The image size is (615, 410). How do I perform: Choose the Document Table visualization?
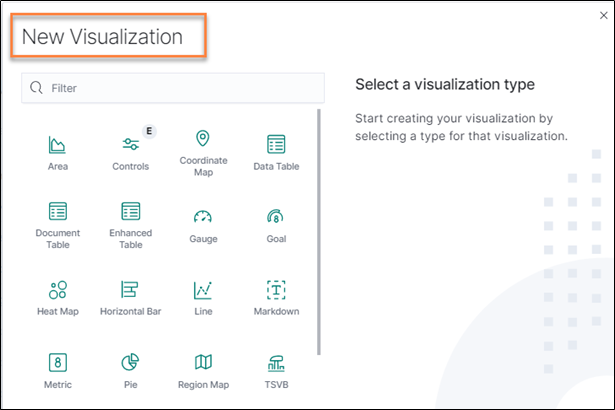(58, 225)
